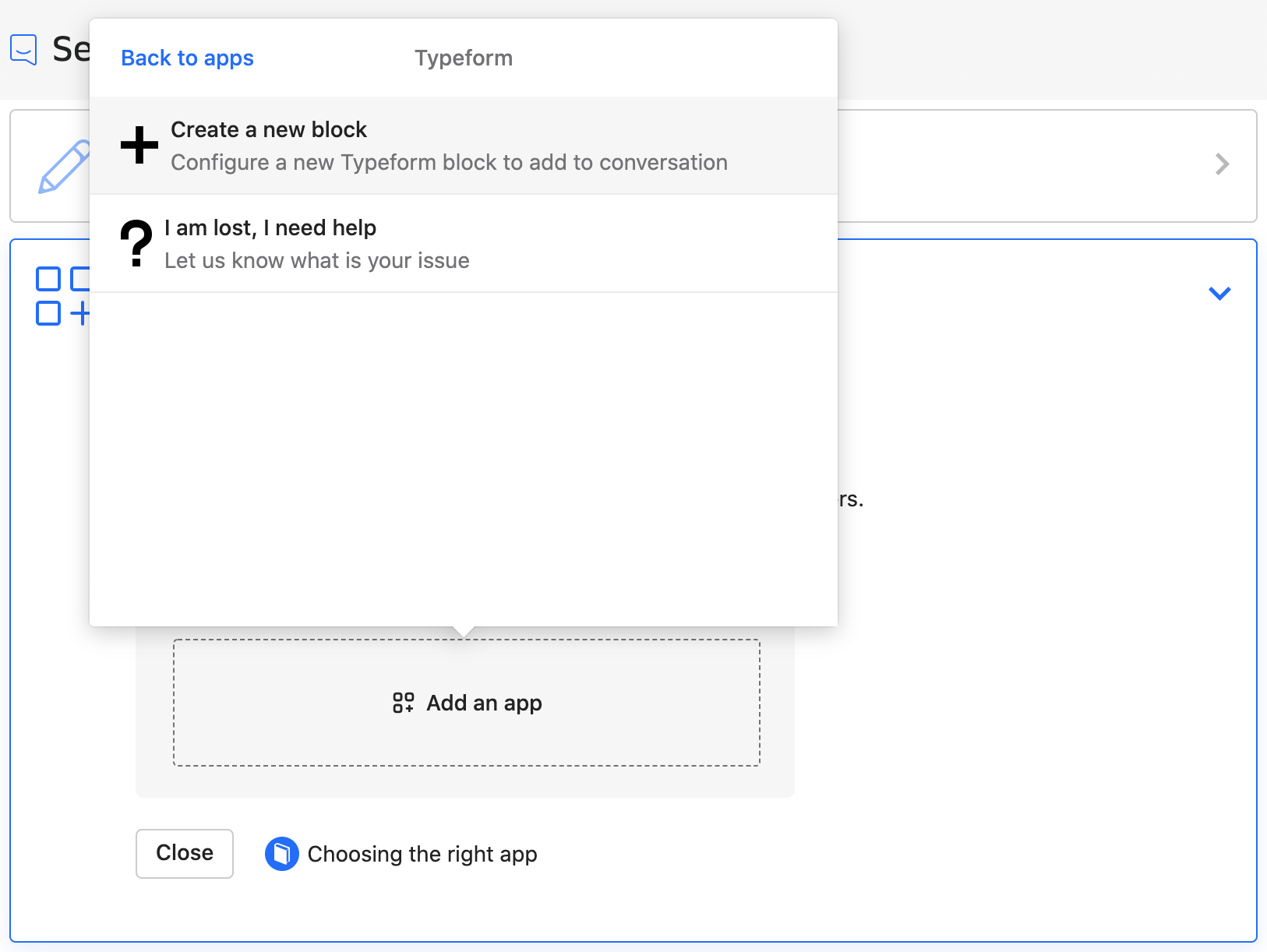Expand section with gray right chevron
Image resolution: width=1267 pixels, height=952 pixels.
1222,164
